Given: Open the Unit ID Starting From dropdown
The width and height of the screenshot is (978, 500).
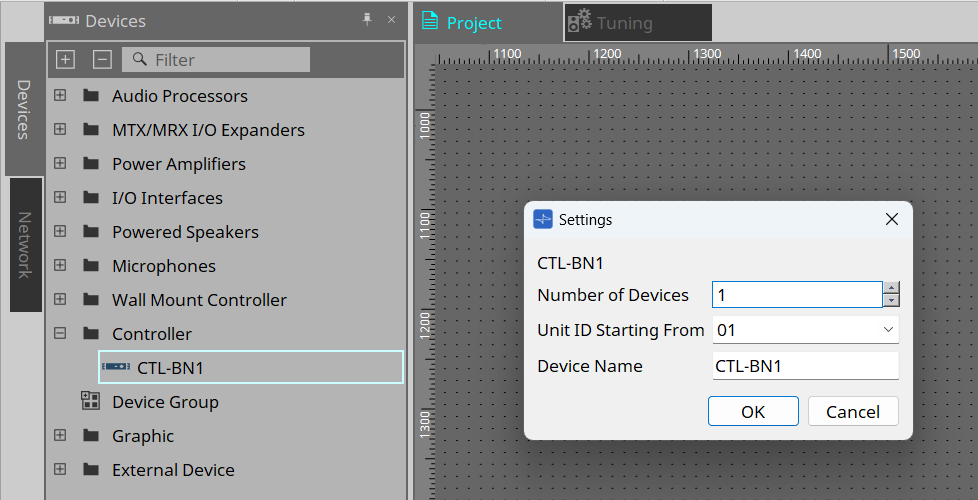Looking at the screenshot, I should [x=805, y=330].
